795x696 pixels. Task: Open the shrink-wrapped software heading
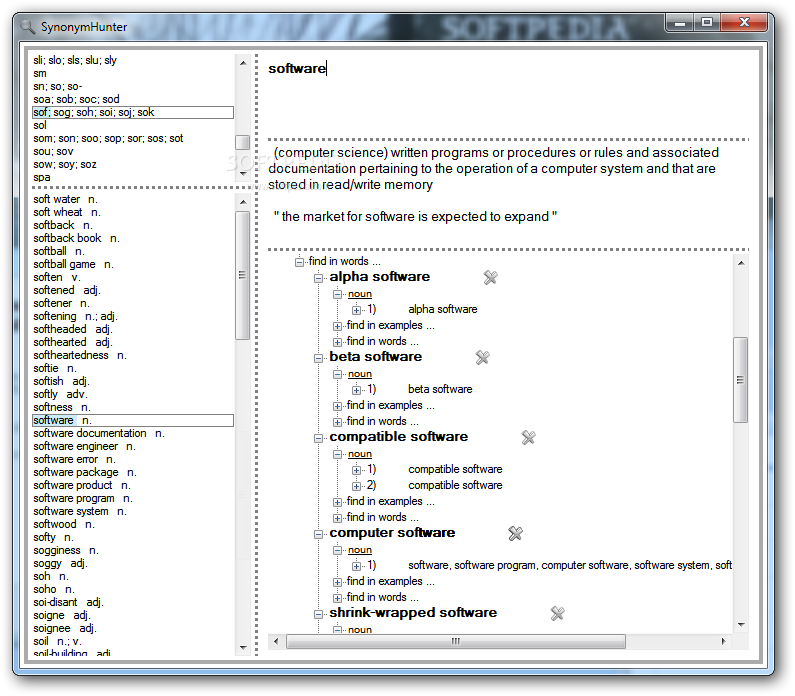coord(413,612)
